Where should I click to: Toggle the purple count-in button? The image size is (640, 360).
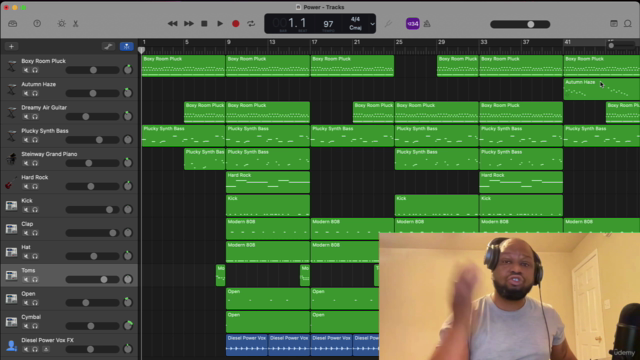tap(413, 24)
